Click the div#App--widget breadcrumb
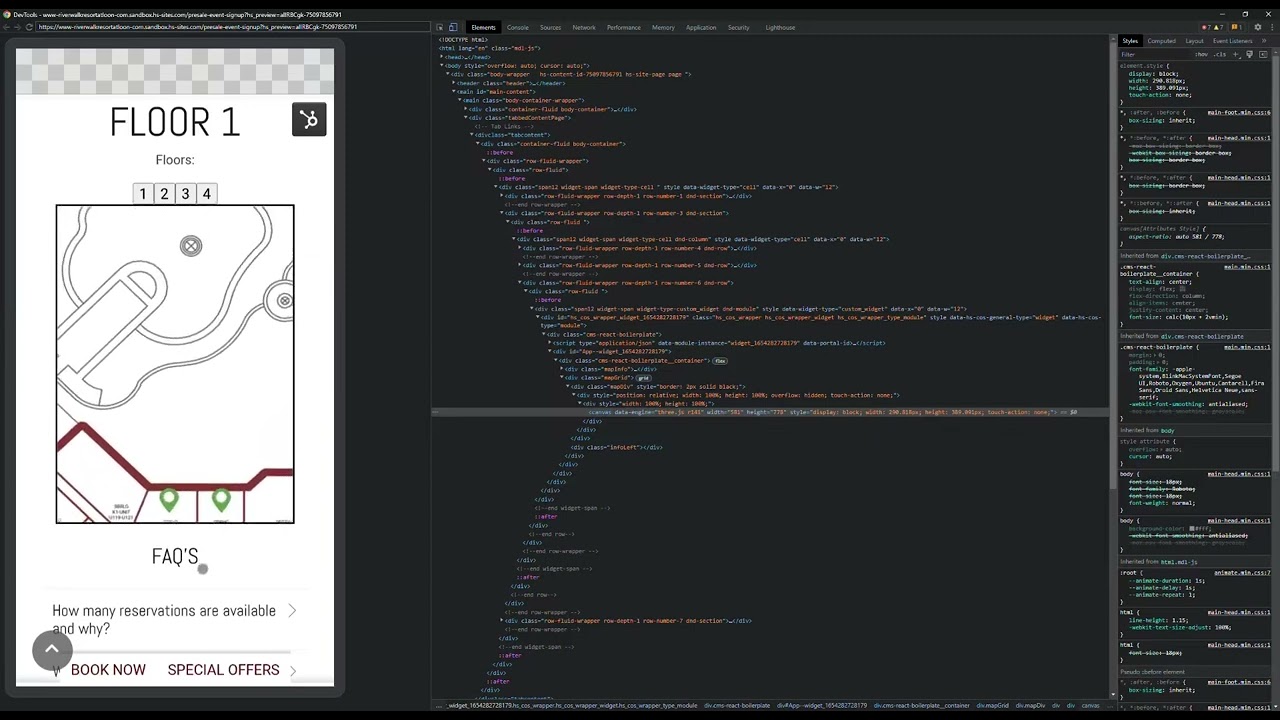This screenshot has height=720, width=1280. pos(824,706)
